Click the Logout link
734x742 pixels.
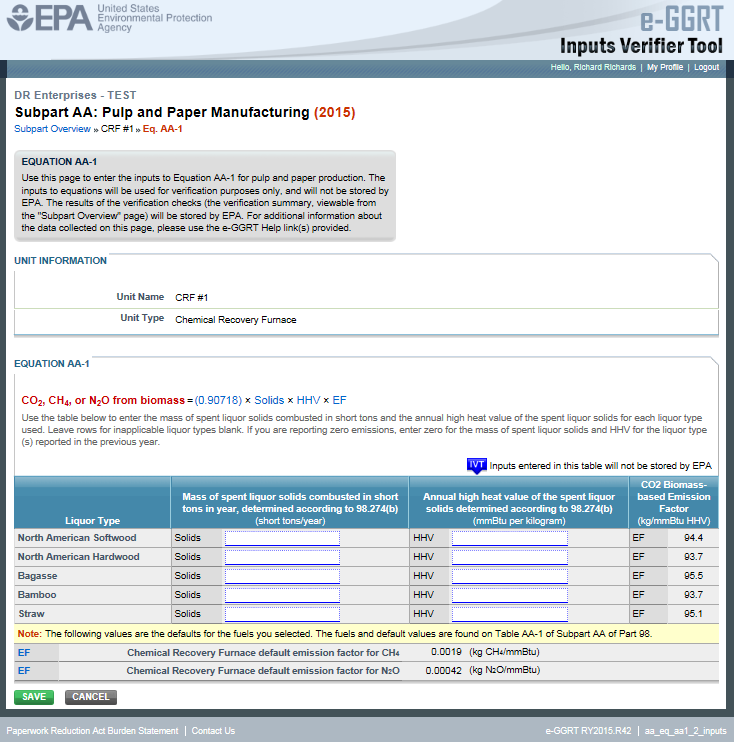point(706,67)
